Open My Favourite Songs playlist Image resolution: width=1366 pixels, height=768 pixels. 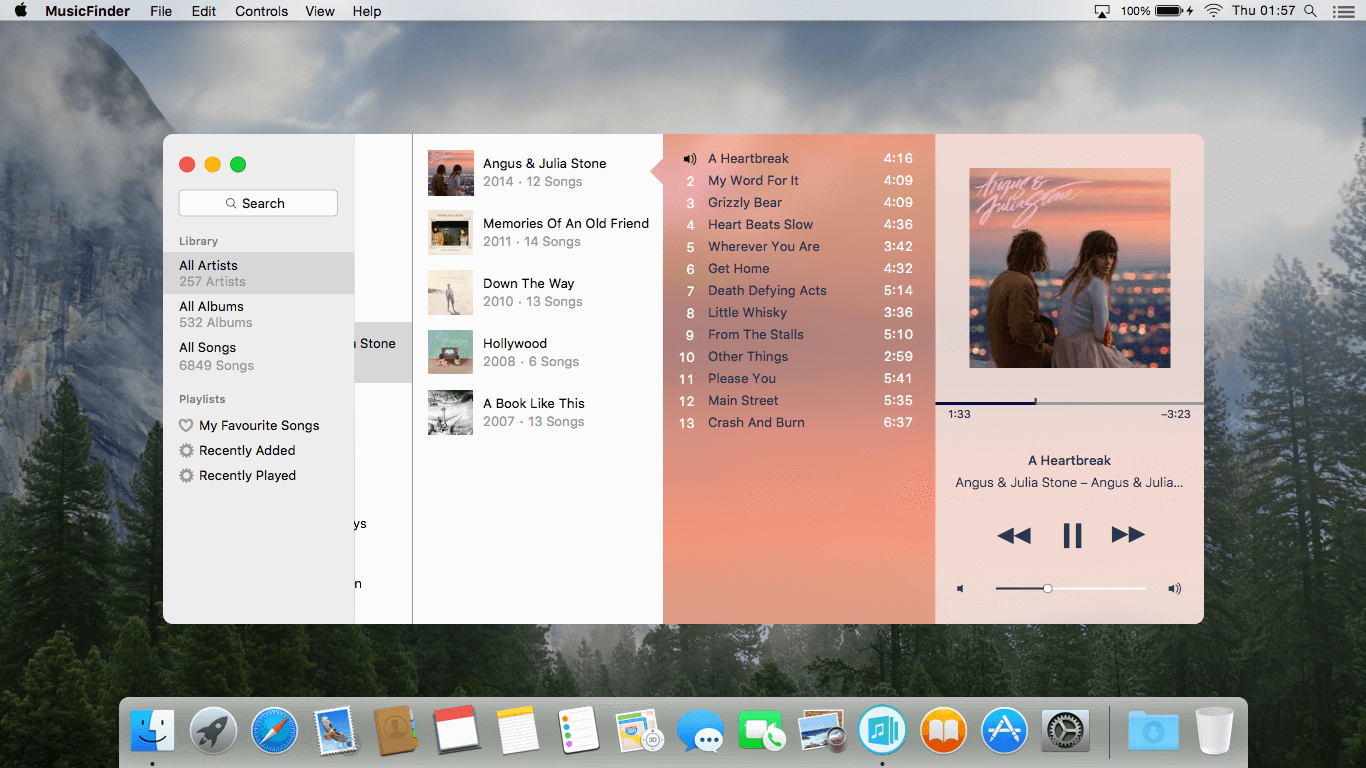point(259,426)
